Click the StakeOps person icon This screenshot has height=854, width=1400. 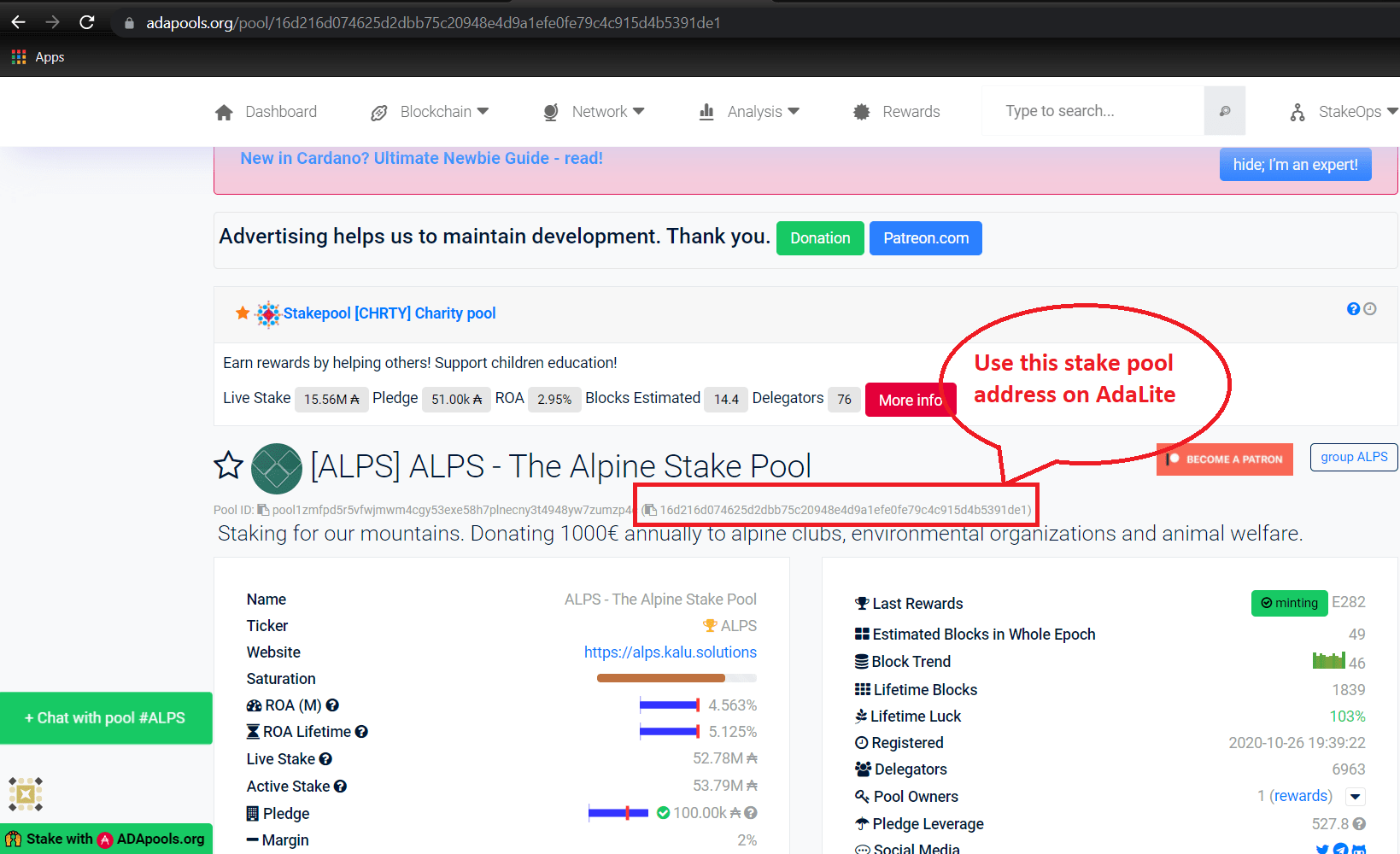pos(1297,112)
